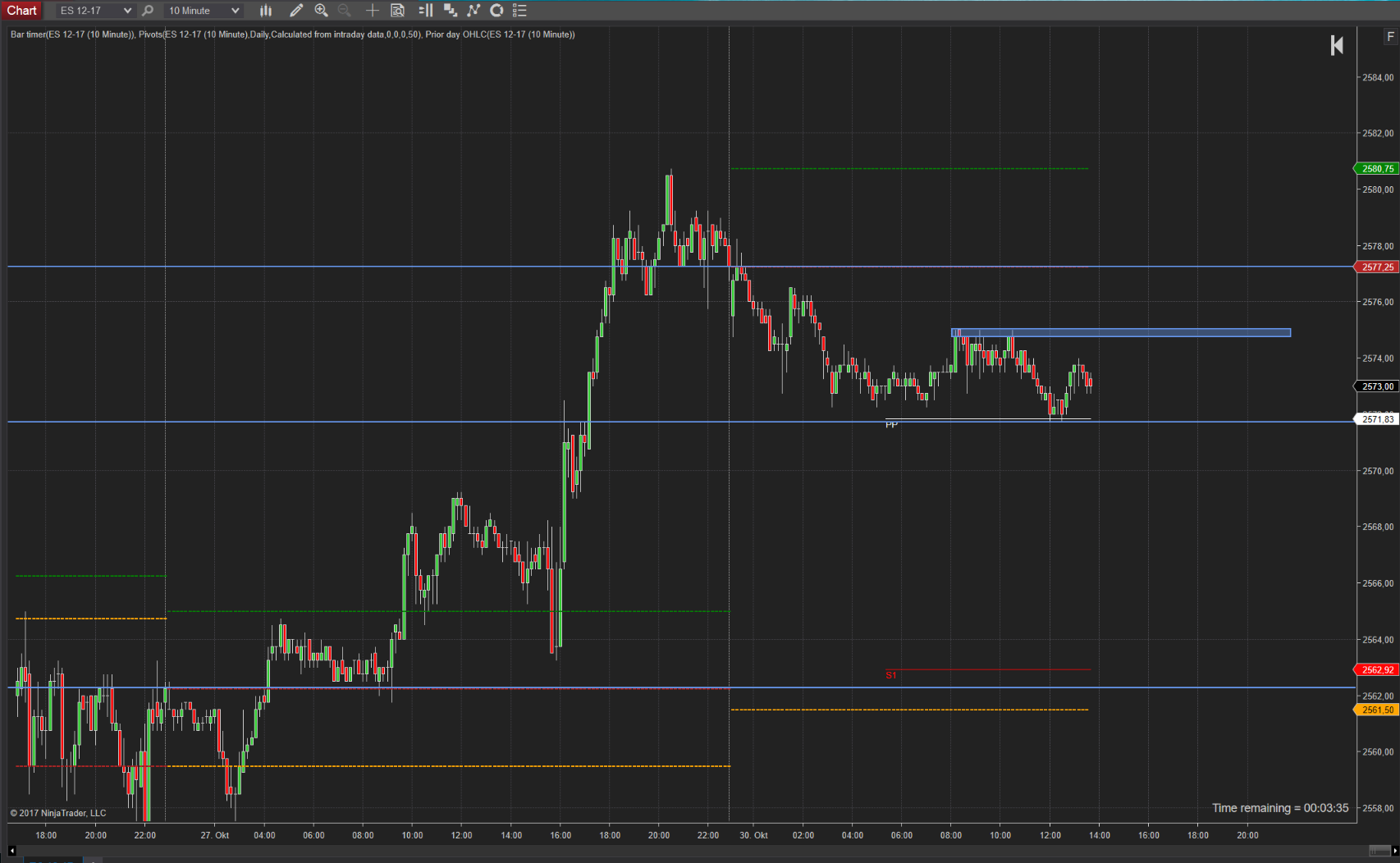The width and height of the screenshot is (1400, 863).
Task: Open the drawing tools pencil menu
Action: tap(296, 11)
